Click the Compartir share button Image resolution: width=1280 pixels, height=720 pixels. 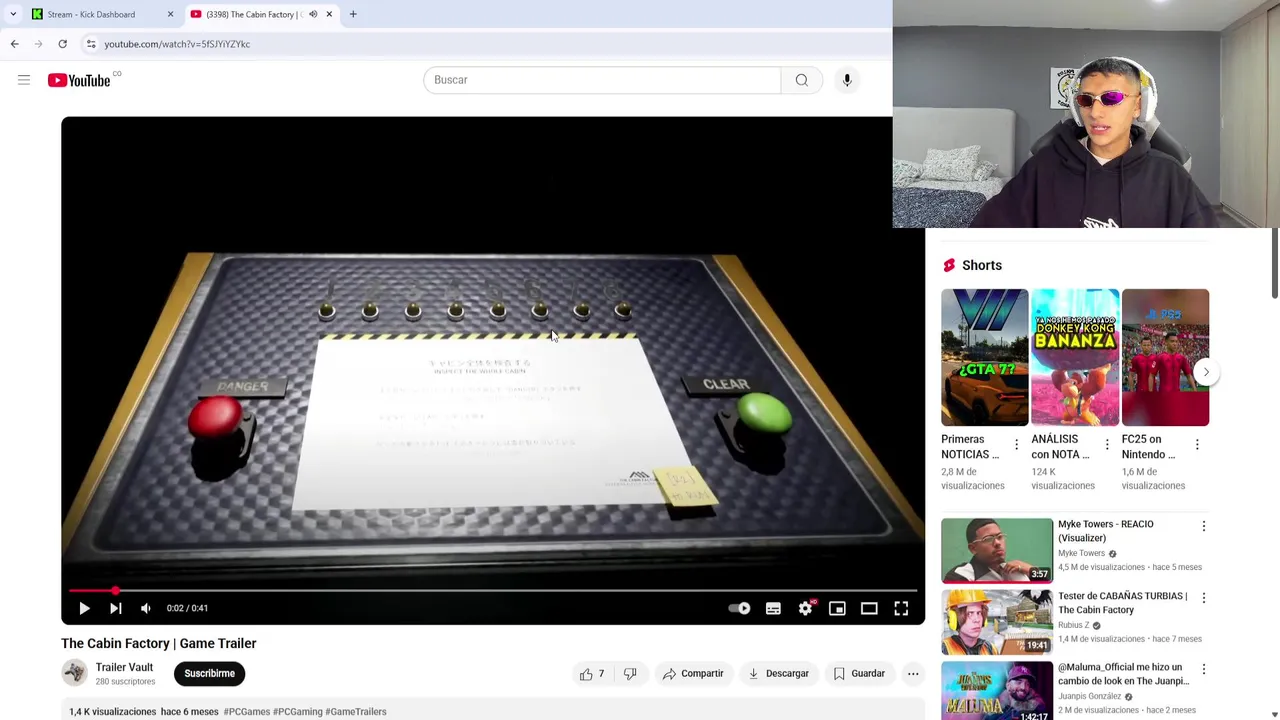(x=693, y=673)
